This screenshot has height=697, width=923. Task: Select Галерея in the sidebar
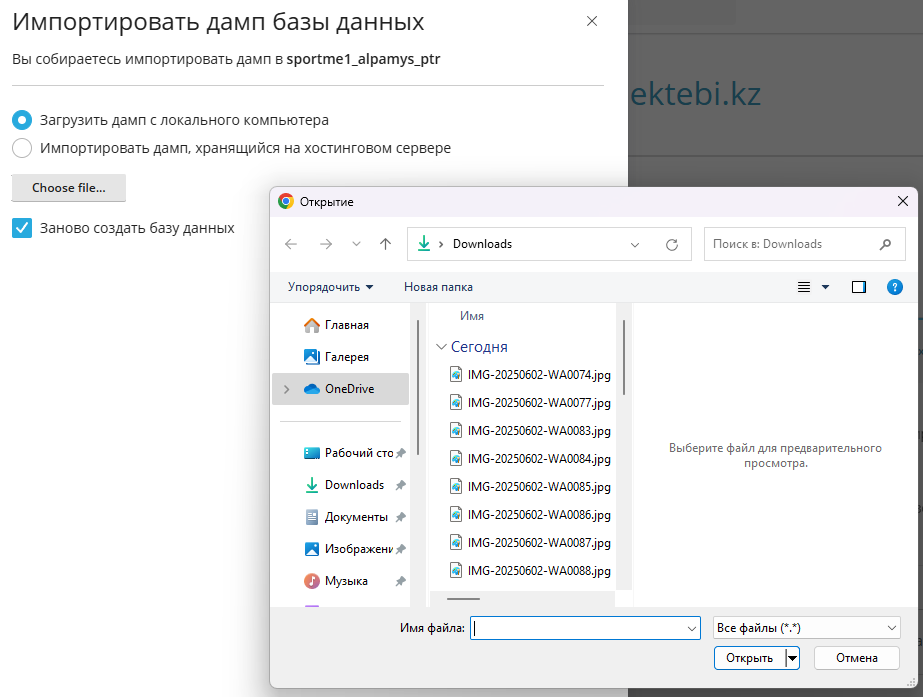click(346, 357)
